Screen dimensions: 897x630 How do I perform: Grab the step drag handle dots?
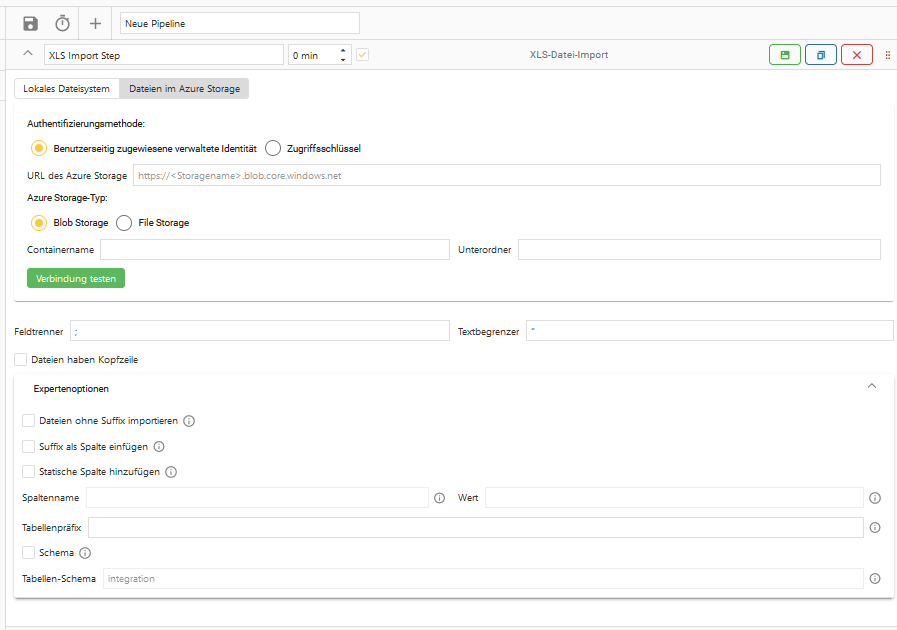pos(888,55)
